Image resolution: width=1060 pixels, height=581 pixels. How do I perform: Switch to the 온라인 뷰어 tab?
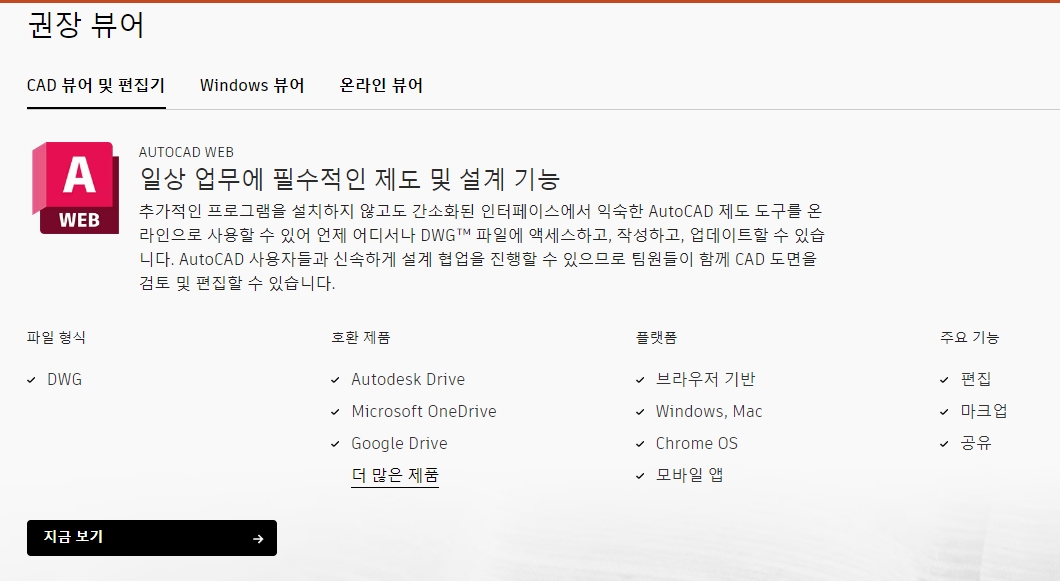(x=381, y=86)
